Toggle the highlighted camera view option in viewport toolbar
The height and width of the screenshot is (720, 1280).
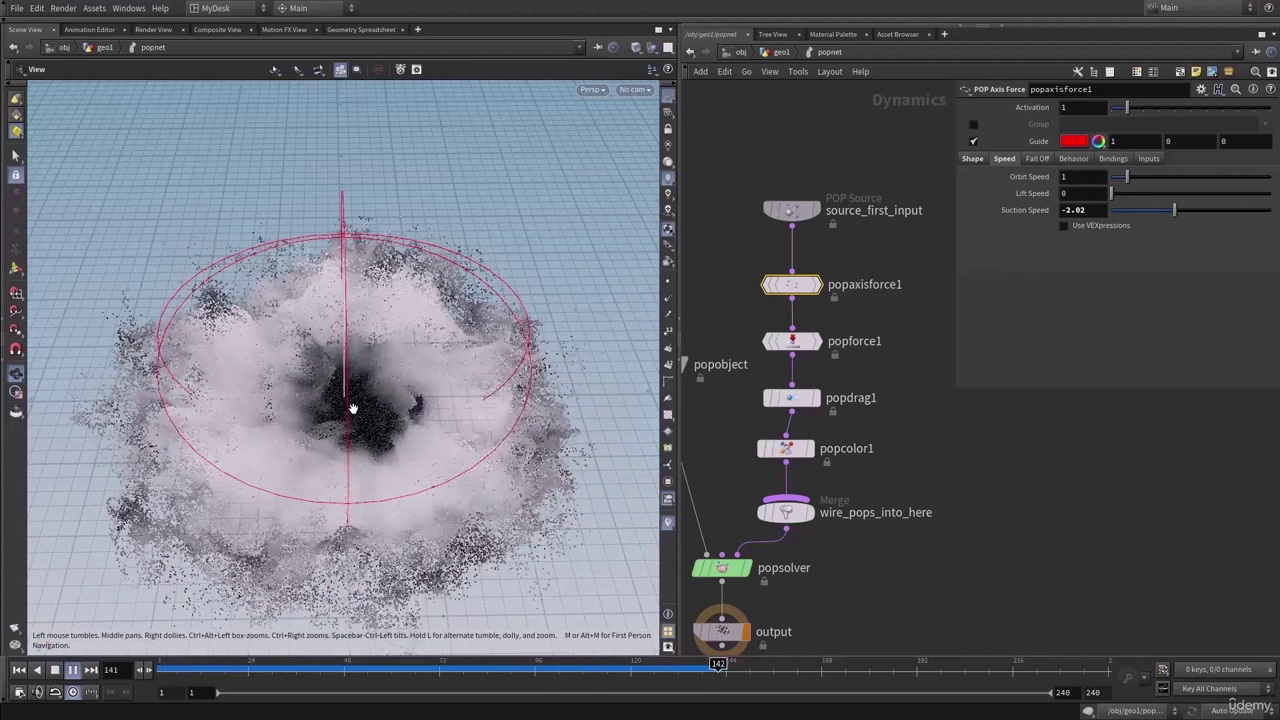click(x=340, y=70)
